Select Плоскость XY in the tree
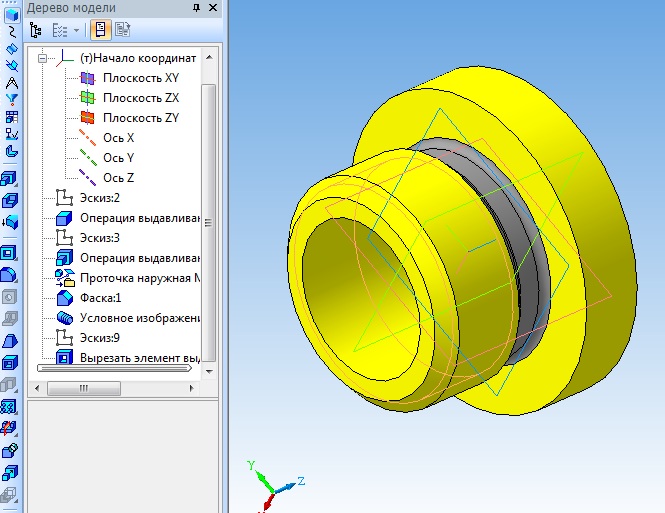Image resolution: width=665 pixels, height=513 pixels. (x=141, y=78)
